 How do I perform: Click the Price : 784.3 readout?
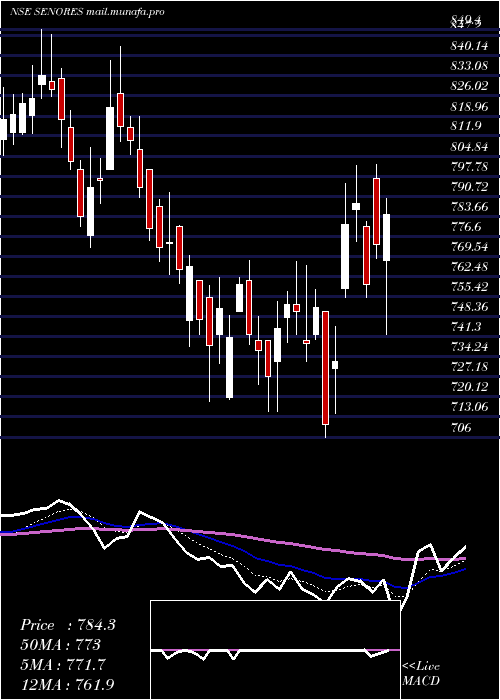pos(68,625)
